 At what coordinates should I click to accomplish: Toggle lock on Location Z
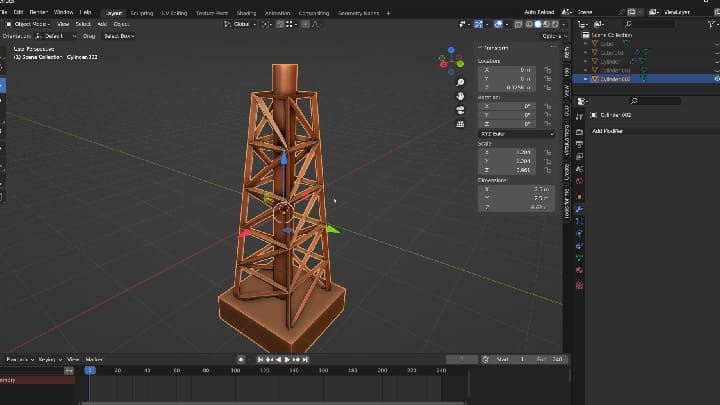tap(547, 87)
